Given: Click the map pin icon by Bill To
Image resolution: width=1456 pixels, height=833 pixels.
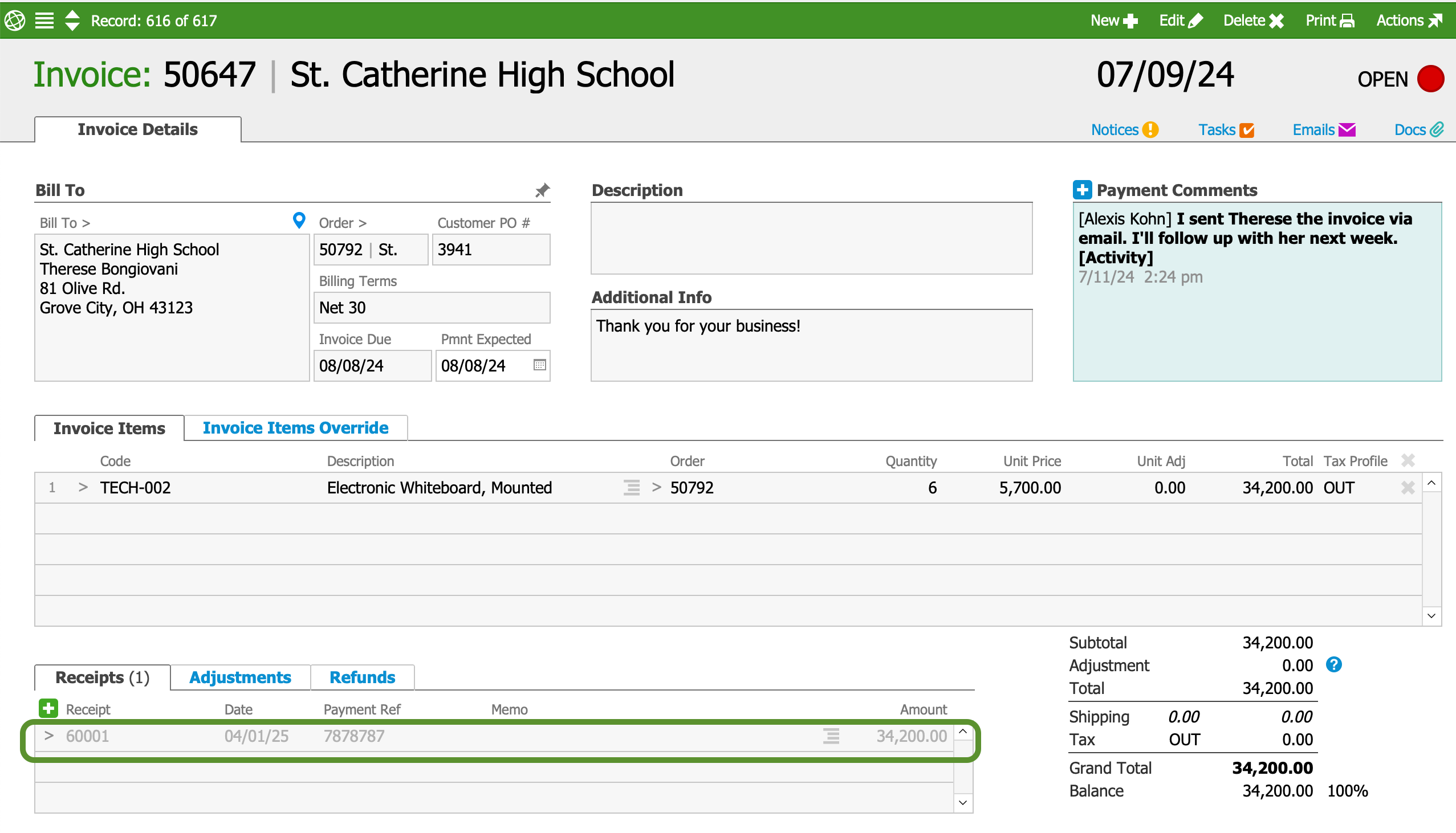Looking at the screenshot, I should tap(299, 221).
